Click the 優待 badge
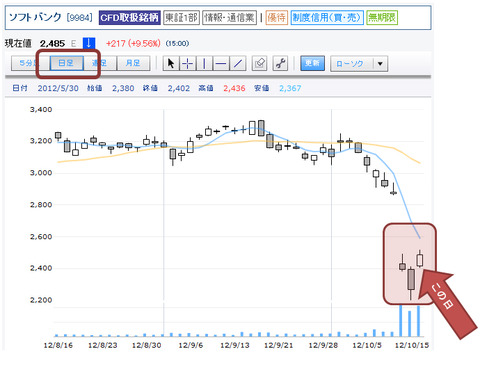 277,17
